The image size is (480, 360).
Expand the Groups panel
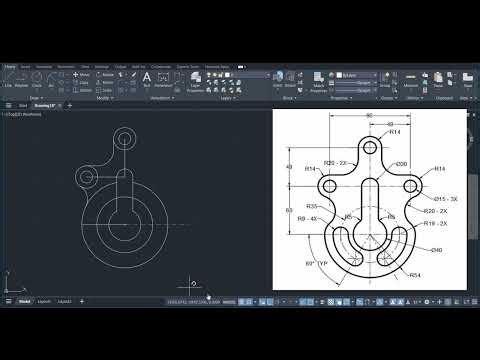point(389,98)
